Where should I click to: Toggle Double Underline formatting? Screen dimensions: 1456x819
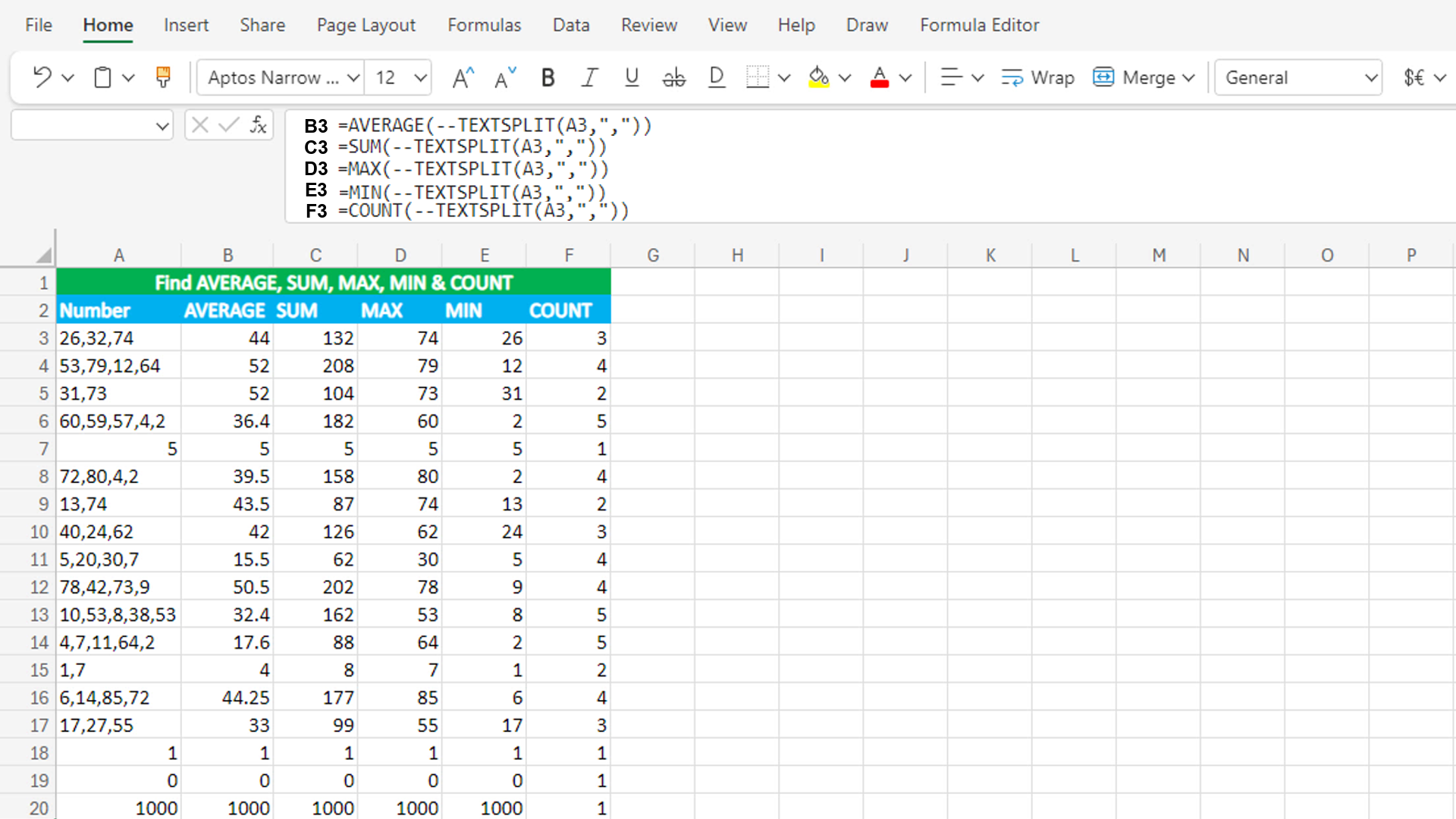pos(717,77)
